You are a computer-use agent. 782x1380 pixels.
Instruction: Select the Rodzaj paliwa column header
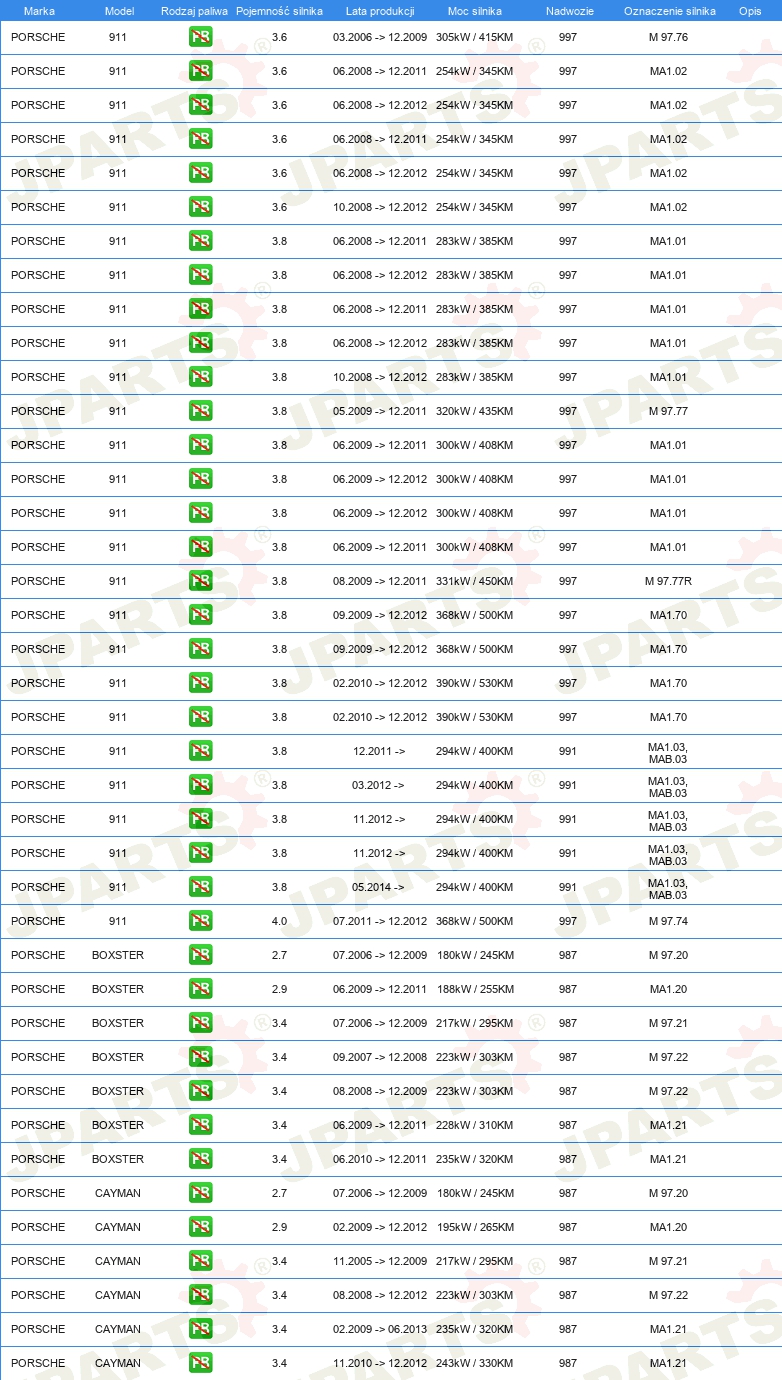pos(194,11)
